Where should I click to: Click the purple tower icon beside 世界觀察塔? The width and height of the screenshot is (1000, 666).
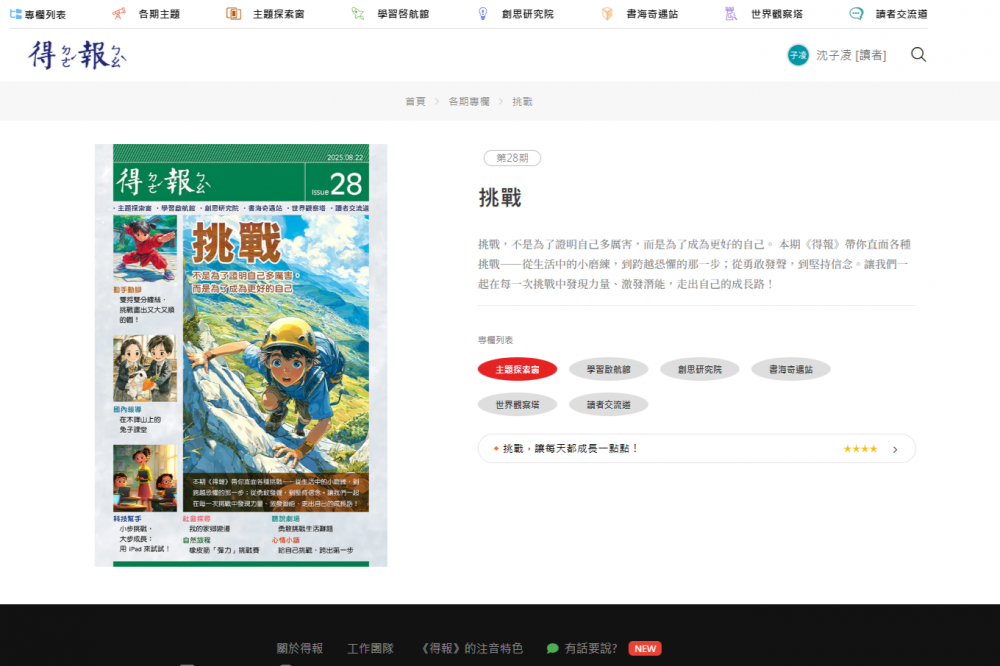point(731,14)
